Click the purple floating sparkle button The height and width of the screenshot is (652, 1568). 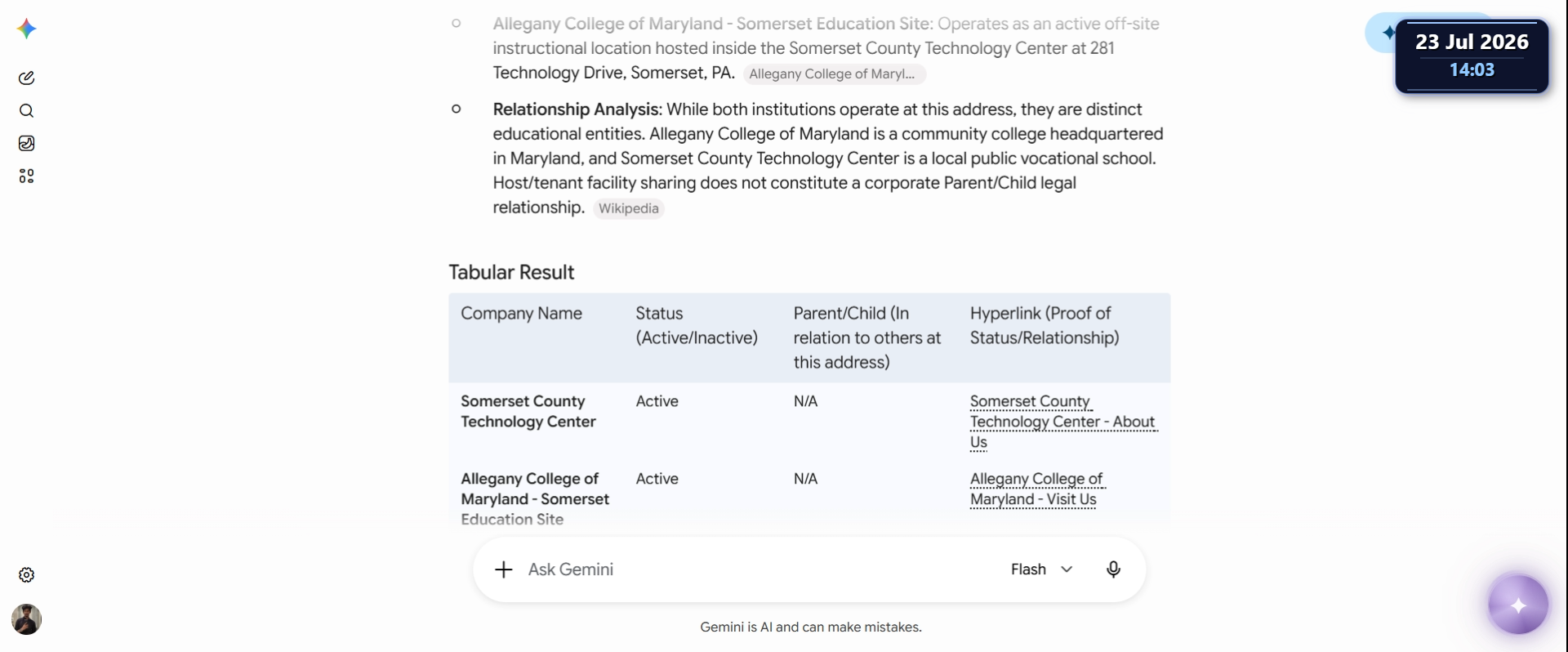click(x=1518, y=605)
